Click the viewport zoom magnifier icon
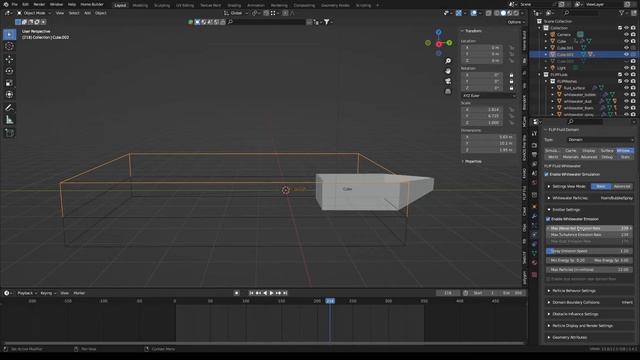This screenshot has width=640, height=360. coord(448,61)
